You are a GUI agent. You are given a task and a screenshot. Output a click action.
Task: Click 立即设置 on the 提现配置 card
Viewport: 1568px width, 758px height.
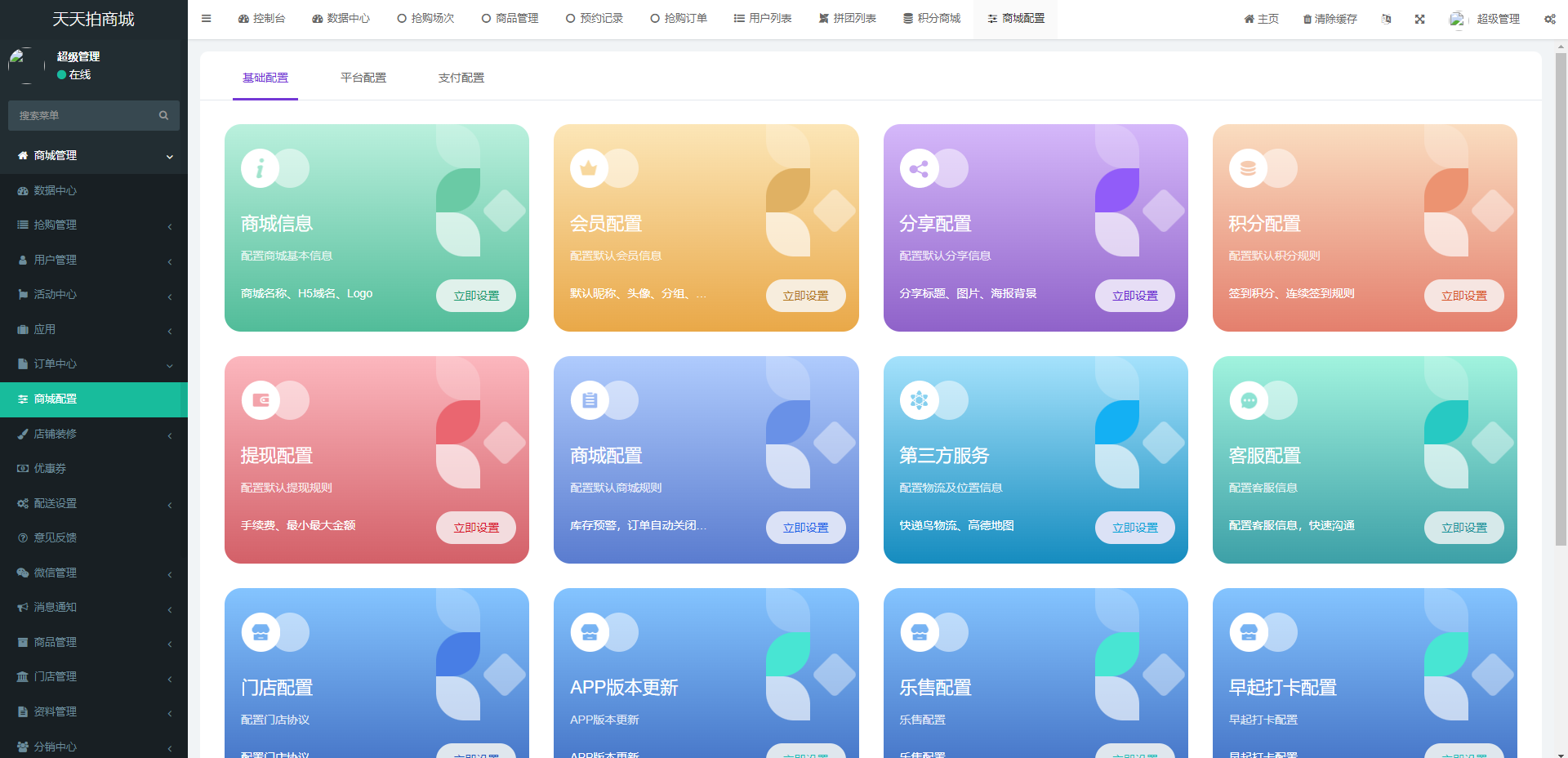476,528
